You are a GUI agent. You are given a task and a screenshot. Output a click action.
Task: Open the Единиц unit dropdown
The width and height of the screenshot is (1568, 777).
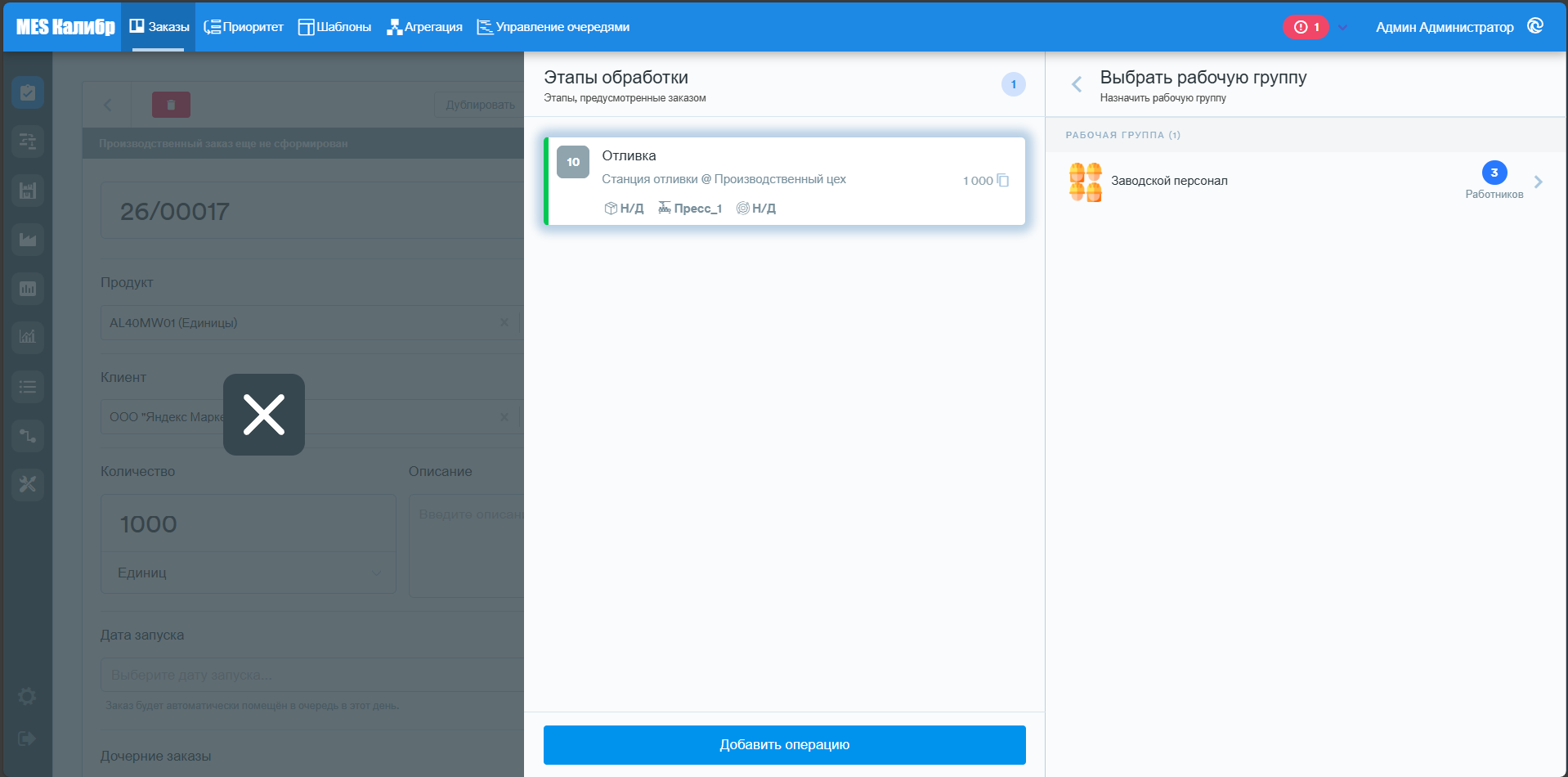(x=249, y=573)
